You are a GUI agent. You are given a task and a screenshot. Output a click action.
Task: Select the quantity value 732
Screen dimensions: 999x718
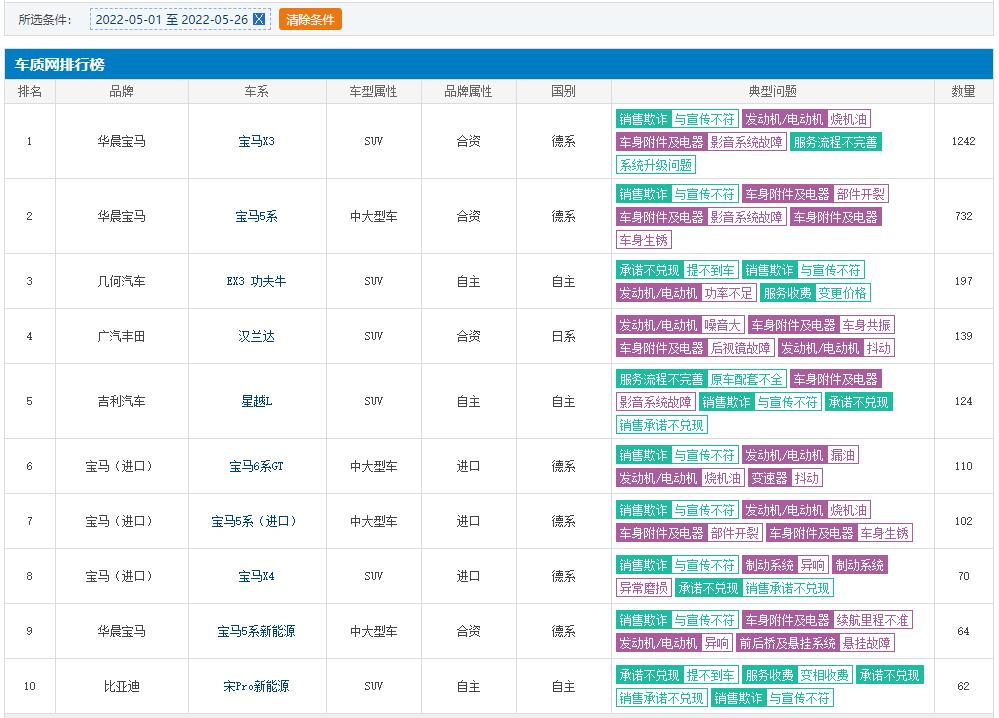963,217
